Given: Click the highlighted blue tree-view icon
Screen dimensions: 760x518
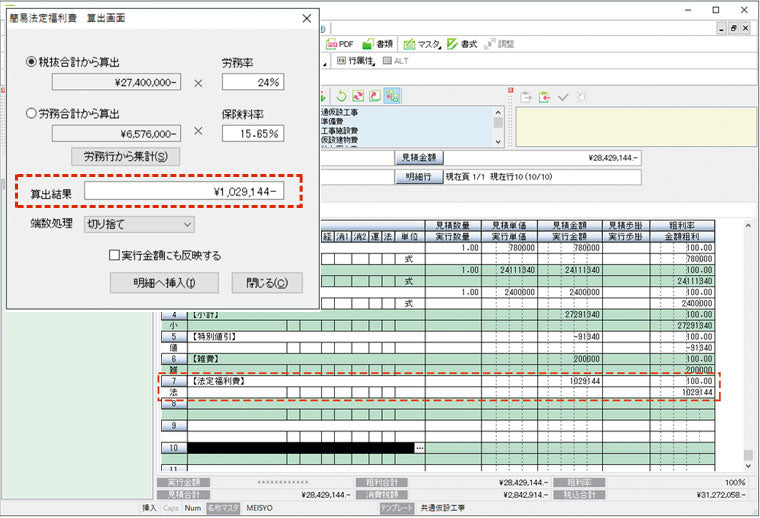Looking at the screenshot, I should click(392, 96).
